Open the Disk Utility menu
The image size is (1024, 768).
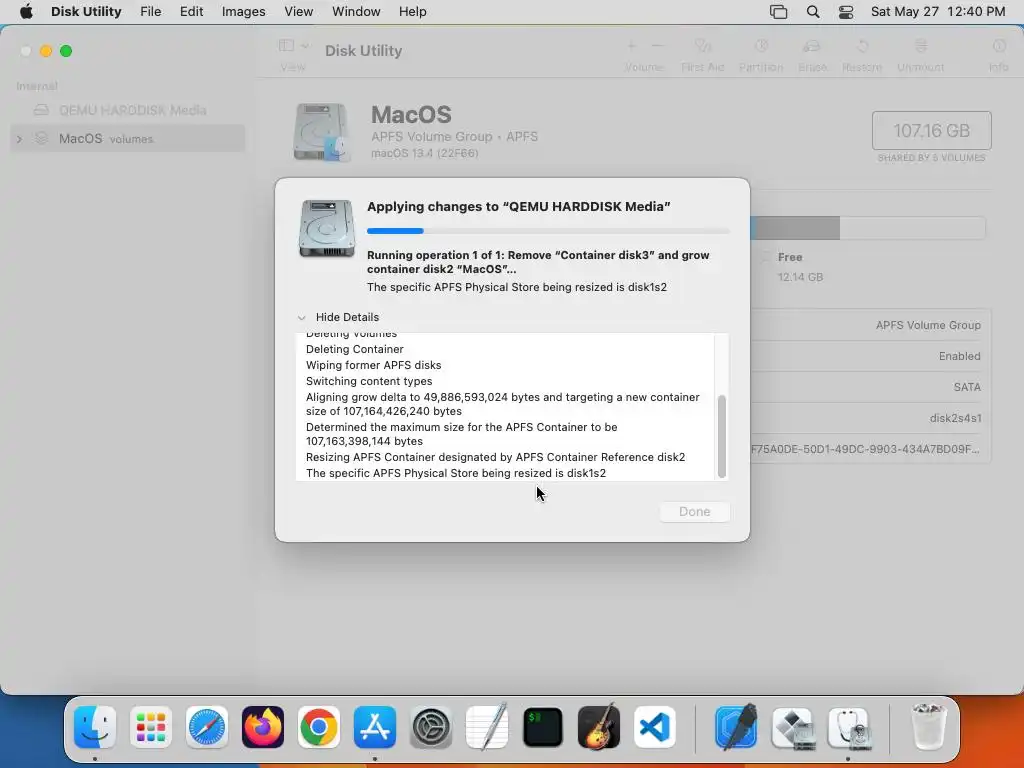pyautogui.click(x=86, y=12)
